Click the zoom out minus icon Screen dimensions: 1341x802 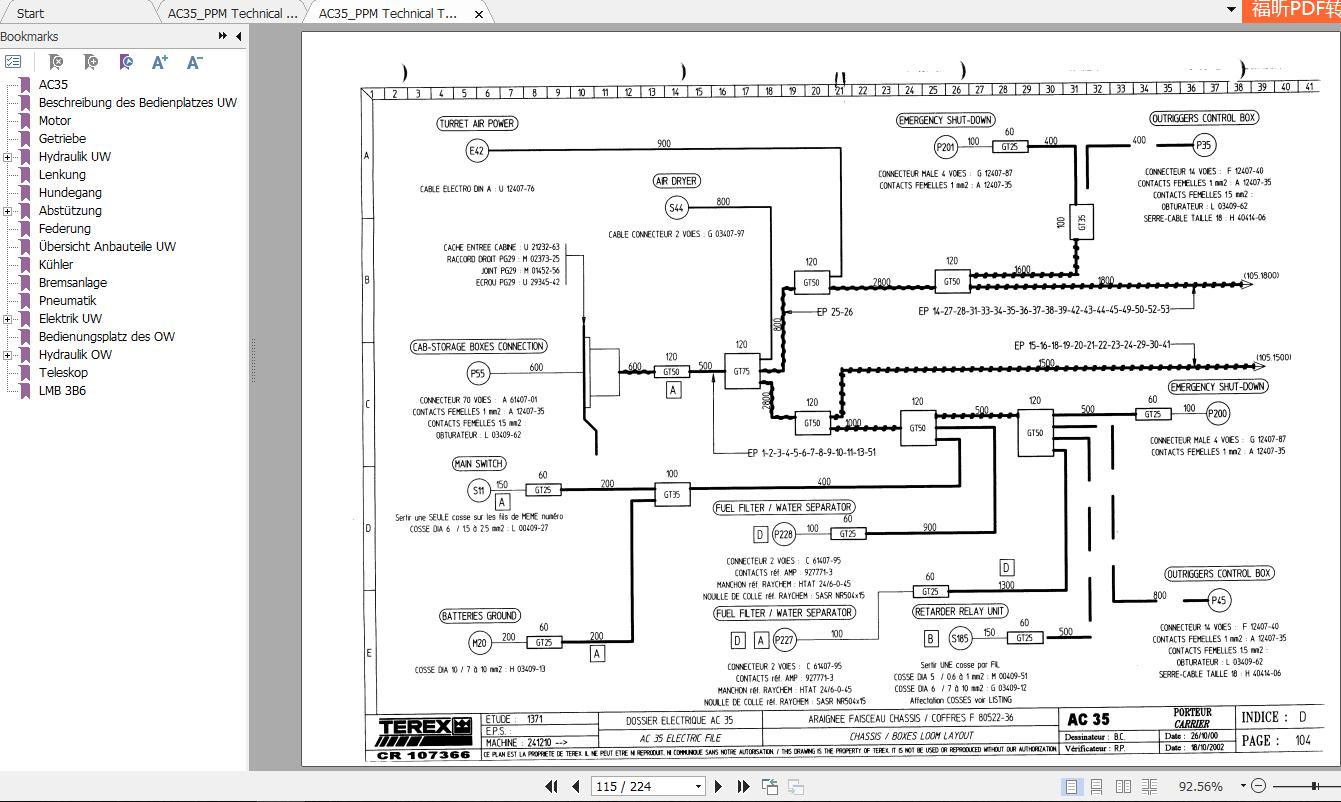1257,786
